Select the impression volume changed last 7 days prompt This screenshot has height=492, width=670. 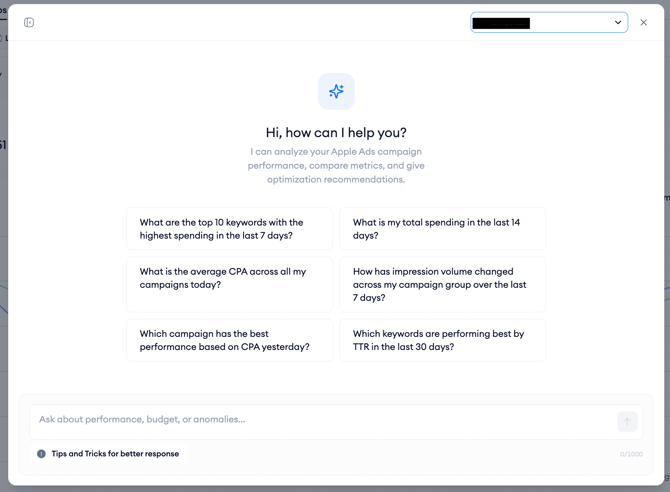click(x=443, y=284)
